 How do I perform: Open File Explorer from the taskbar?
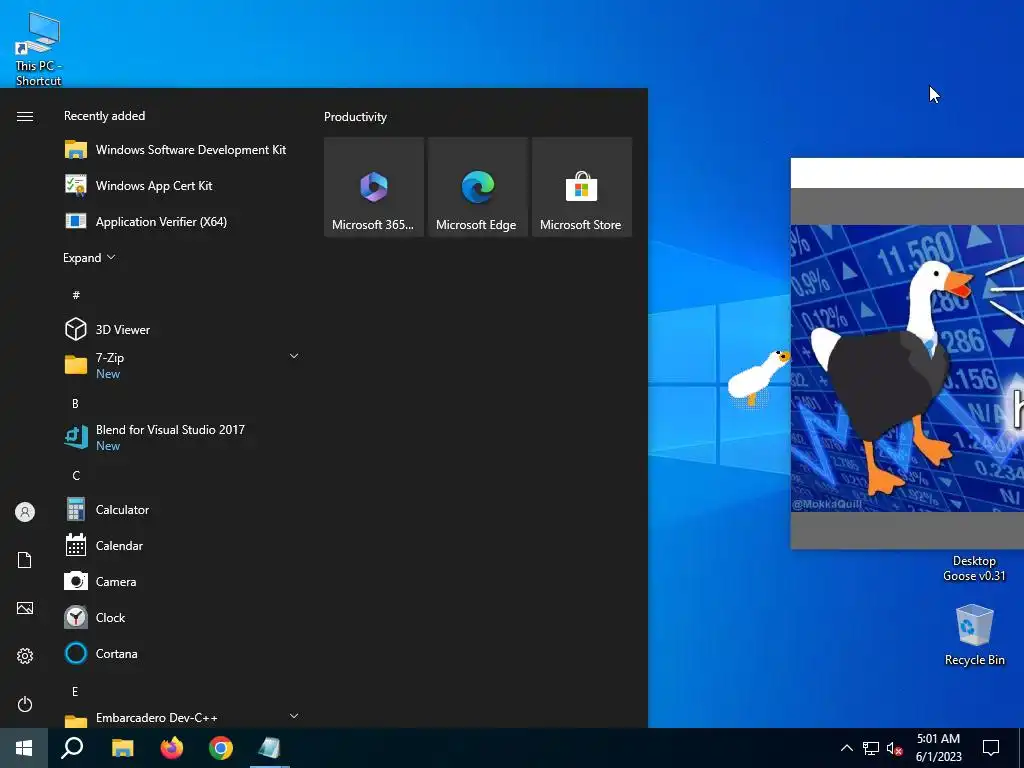[x=122, y=748]
